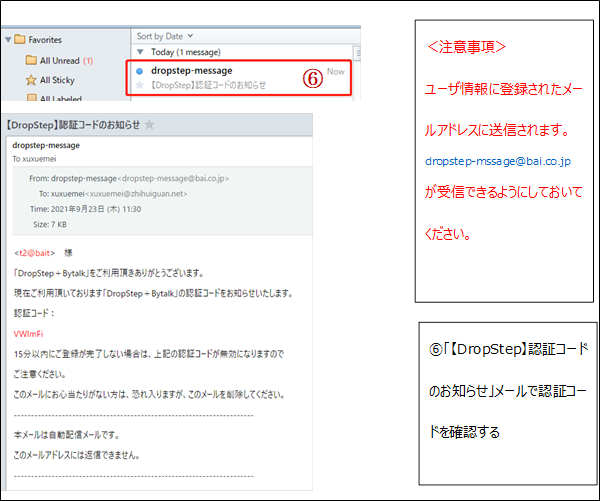Click the Favorites folder icon
Screen dimensions: 600x501
coord(20,39)
